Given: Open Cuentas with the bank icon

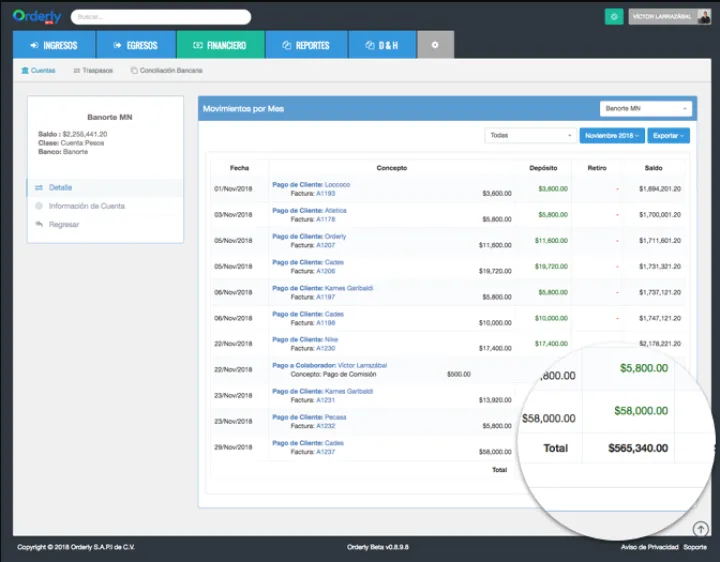Looking at the screenshot, I should [x=38, y=71].
